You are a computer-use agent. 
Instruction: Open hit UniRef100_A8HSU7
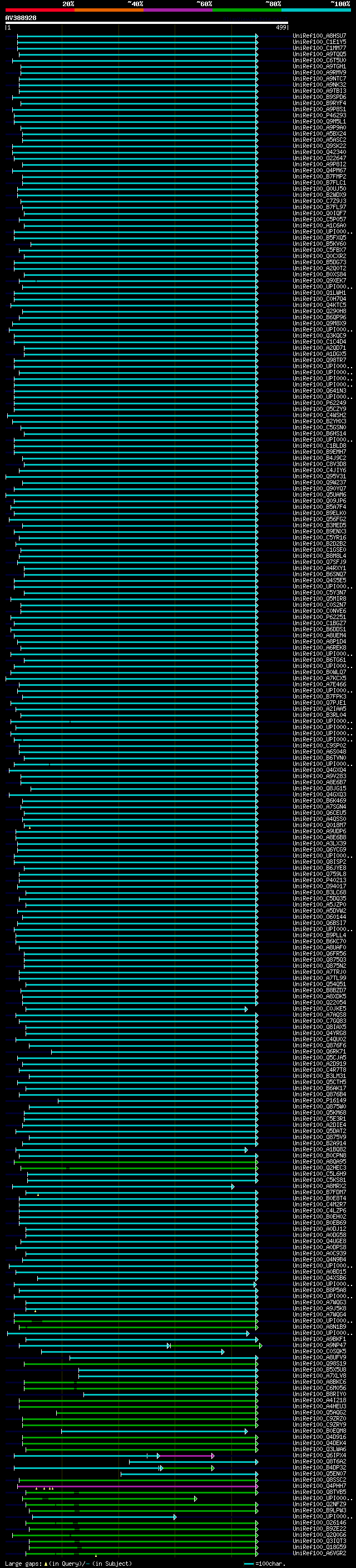click(319, 36)
